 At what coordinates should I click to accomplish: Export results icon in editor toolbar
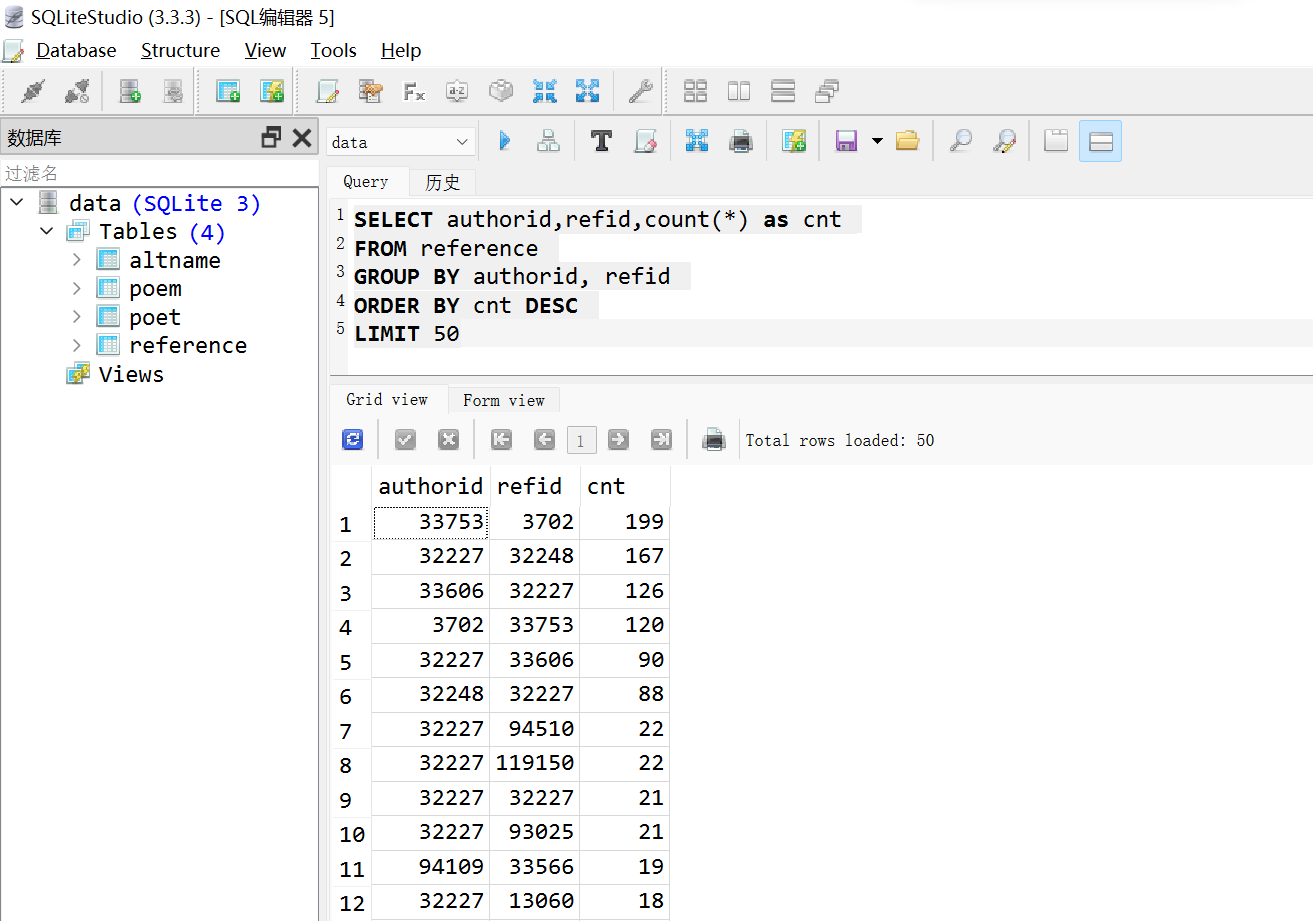point(697,141)
